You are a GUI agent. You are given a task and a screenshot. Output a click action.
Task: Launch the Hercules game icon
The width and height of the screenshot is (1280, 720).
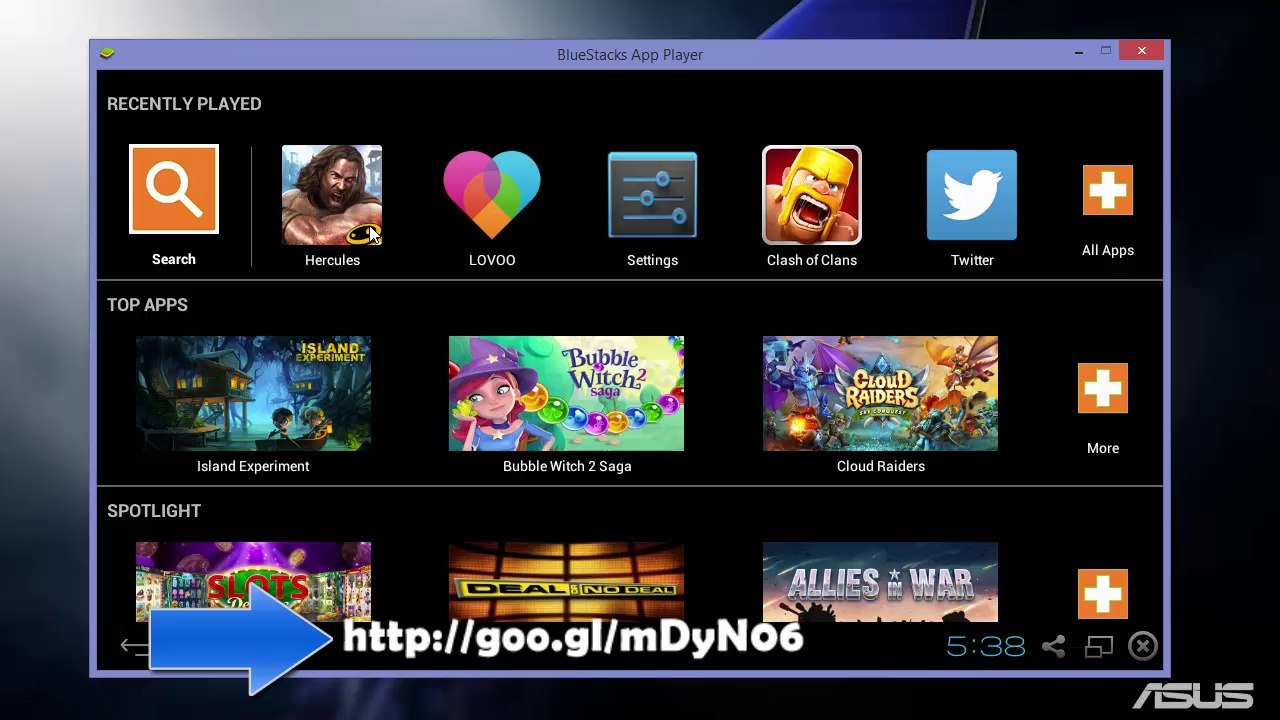[332, 195]
